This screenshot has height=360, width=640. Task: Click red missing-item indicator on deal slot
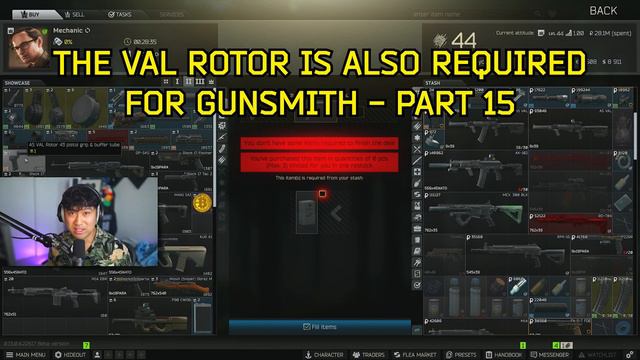tap(322, 193)
